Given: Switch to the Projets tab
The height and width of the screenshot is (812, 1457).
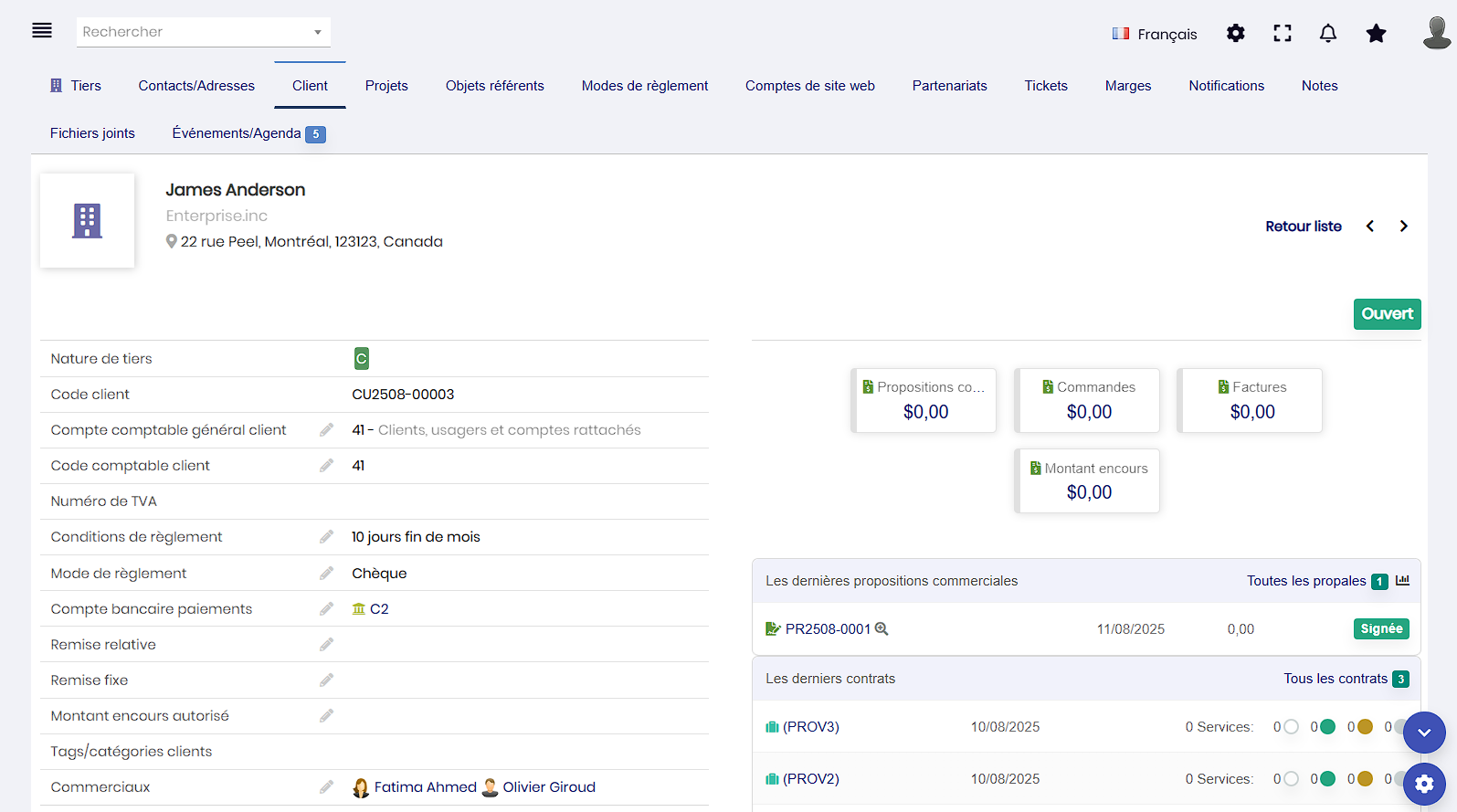Looking at the screenshot, I should [x=386, y=86].
